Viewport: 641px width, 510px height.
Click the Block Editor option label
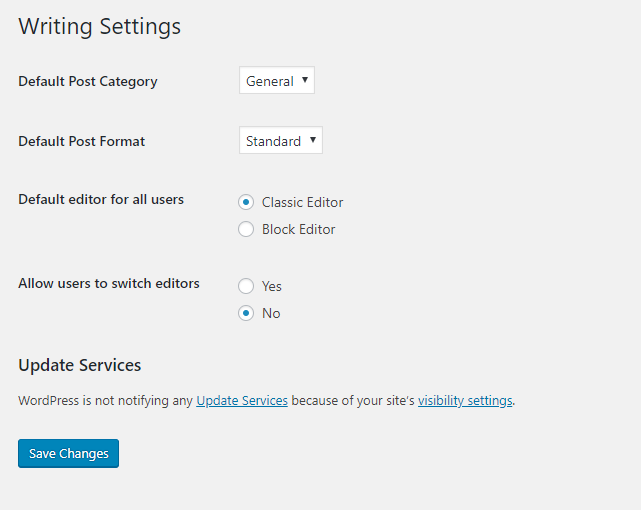pyautogui.click(x=298, y=229)
